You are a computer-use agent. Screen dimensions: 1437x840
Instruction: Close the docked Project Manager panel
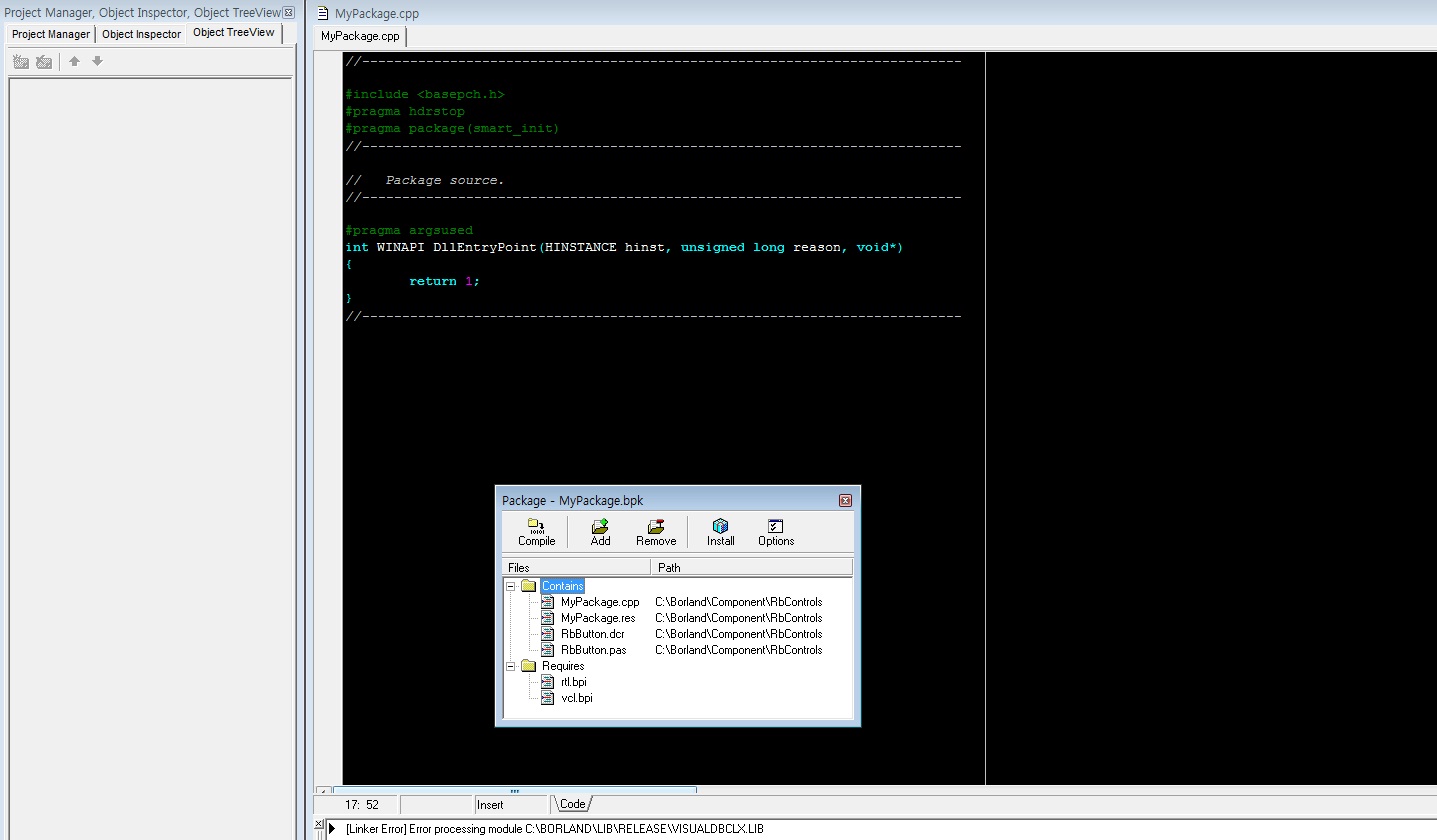pyautogui.click(x=289, y=13)
